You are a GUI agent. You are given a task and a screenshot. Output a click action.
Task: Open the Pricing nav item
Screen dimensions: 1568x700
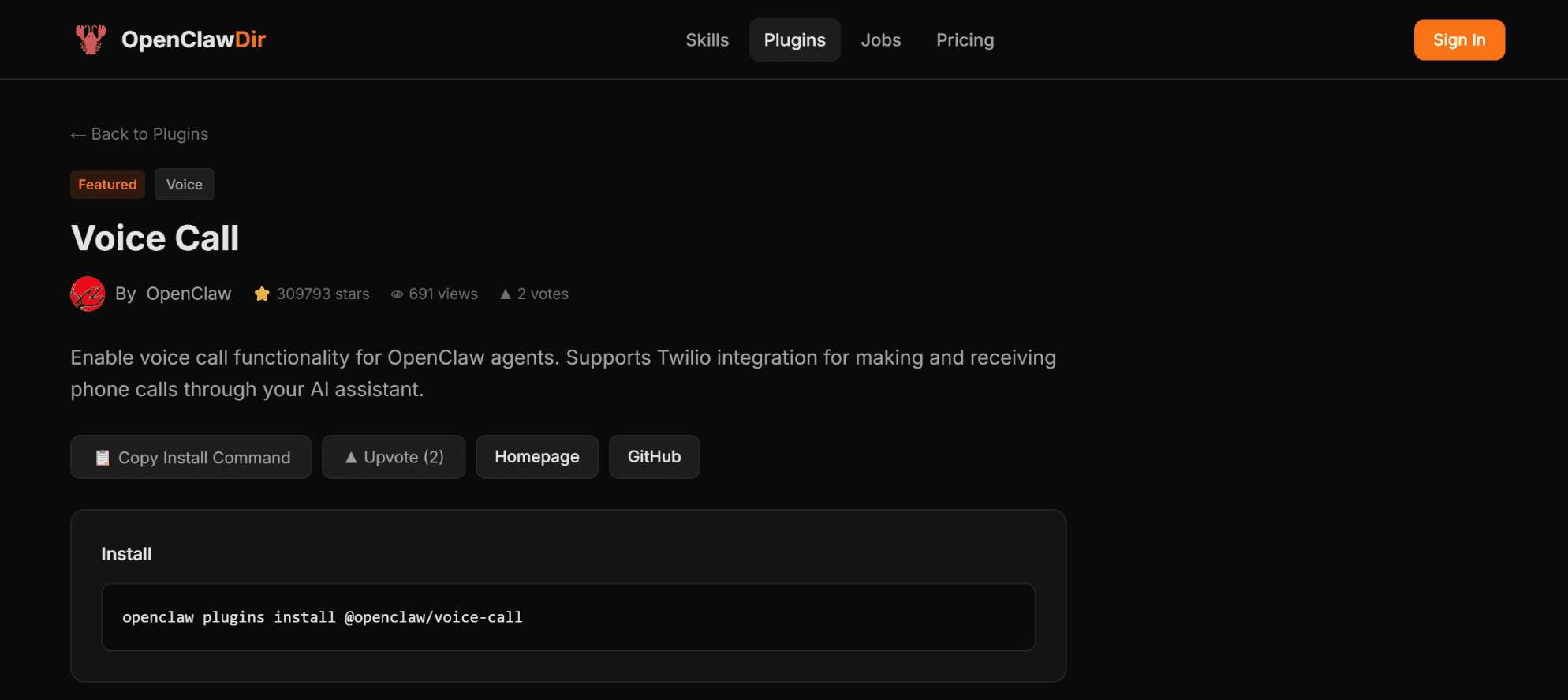pos(965,40)
